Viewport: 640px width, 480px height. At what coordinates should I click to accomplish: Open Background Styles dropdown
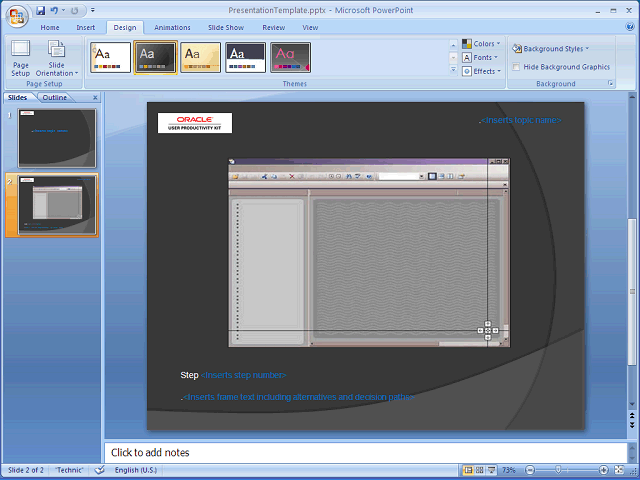click(x=551, y=49)
